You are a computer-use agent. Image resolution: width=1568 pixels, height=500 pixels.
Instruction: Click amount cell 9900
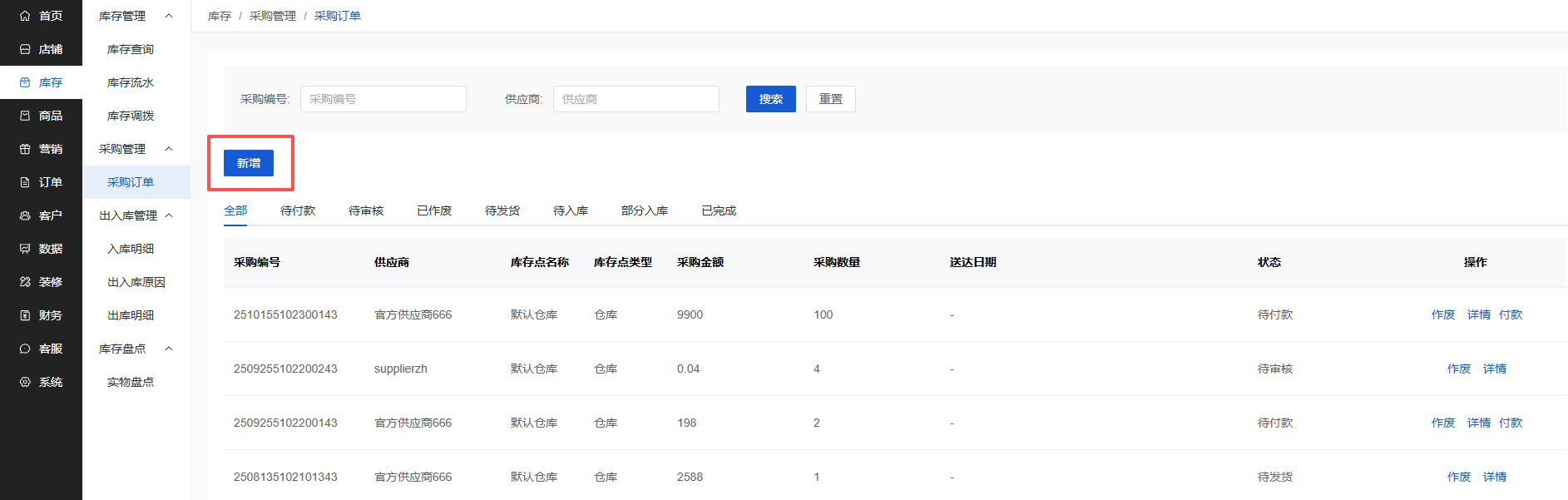690,314
